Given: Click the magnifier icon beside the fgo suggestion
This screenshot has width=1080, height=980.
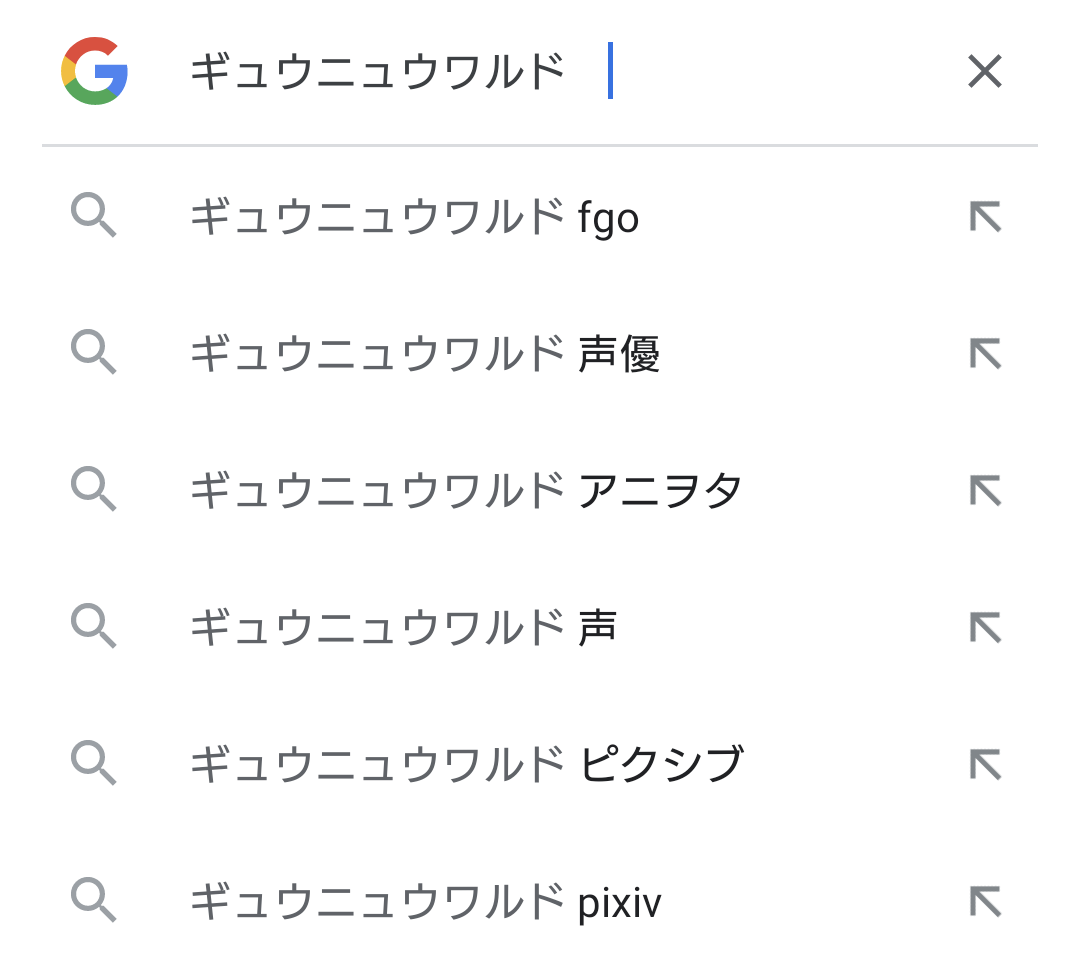Looking at the screenshot, I should pos(94,217).
